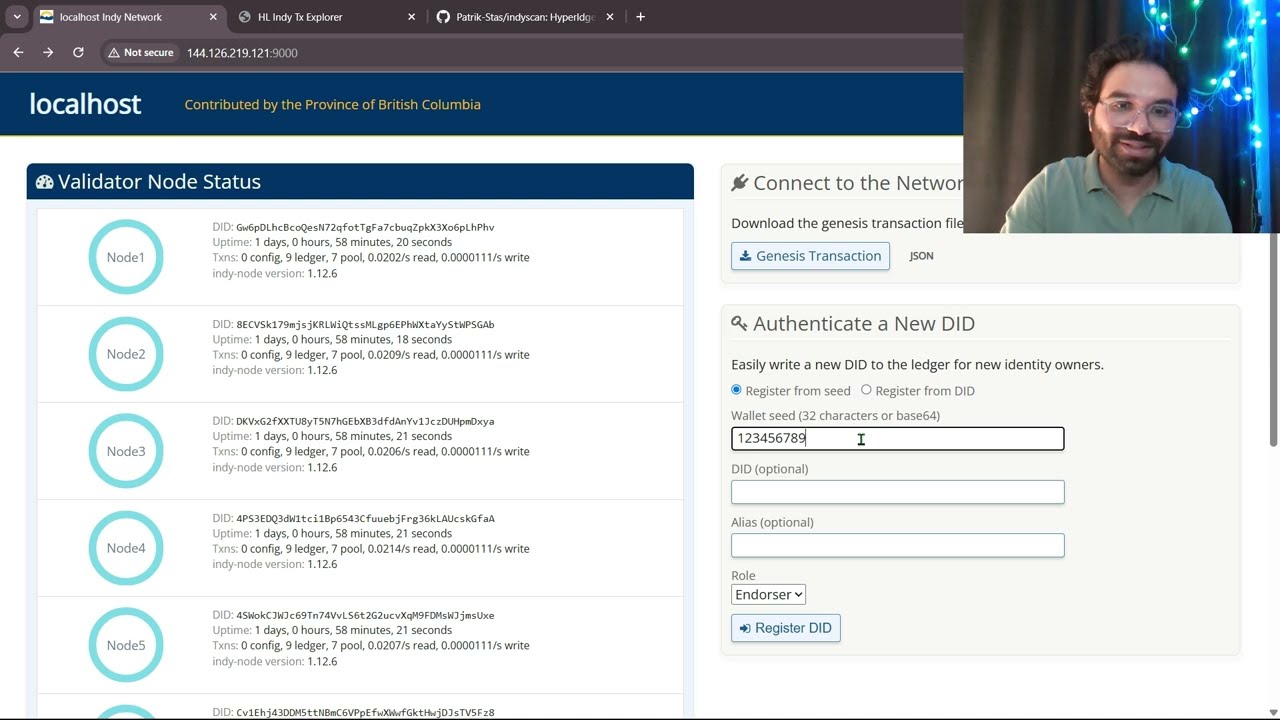Viewport: 1280px width, 720px height.
Task: Click the Node1 status circle
Action: coord(126,257)
